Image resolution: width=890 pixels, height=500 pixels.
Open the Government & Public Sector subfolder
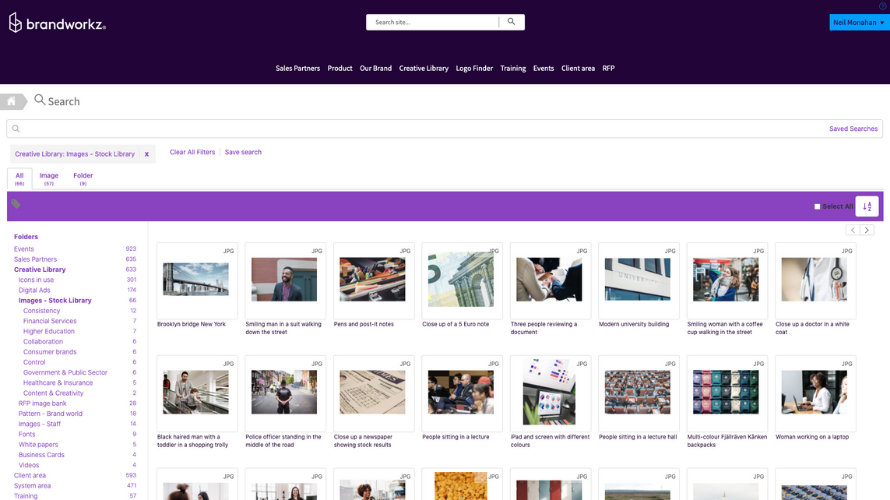point(65,372)
